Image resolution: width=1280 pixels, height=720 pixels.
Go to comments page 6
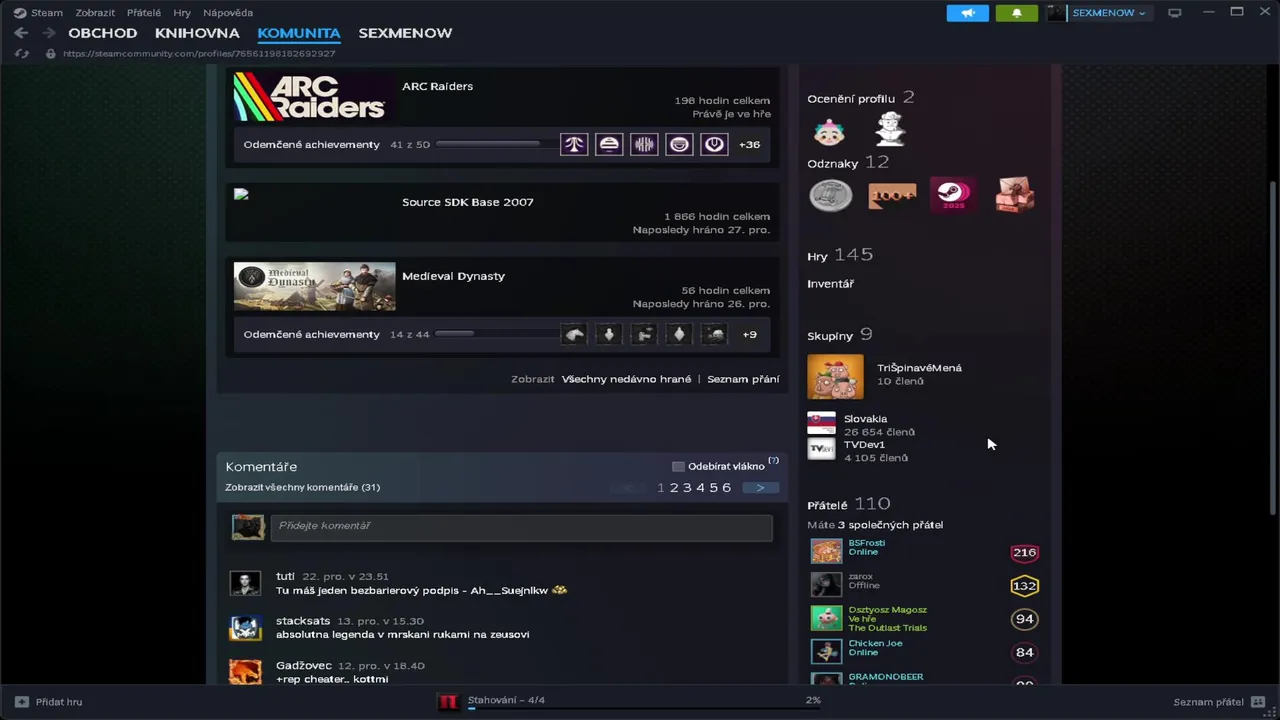point(726,487)
